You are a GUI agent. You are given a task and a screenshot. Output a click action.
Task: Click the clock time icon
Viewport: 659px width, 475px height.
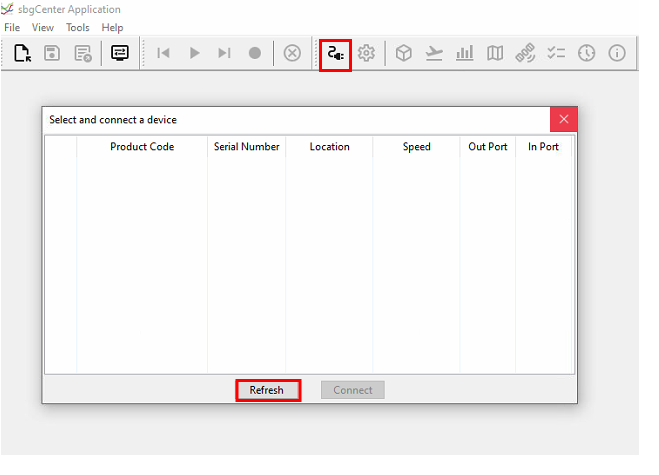click(586, 53)
